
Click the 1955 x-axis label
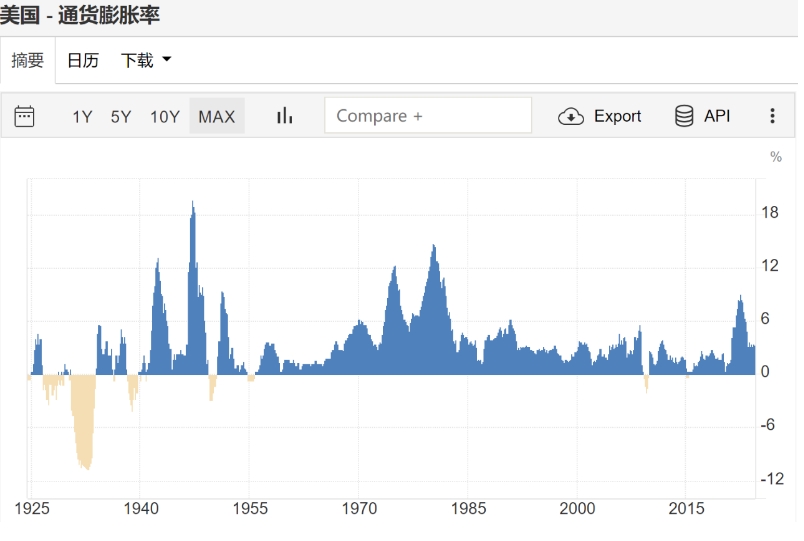tap(250, 508)
